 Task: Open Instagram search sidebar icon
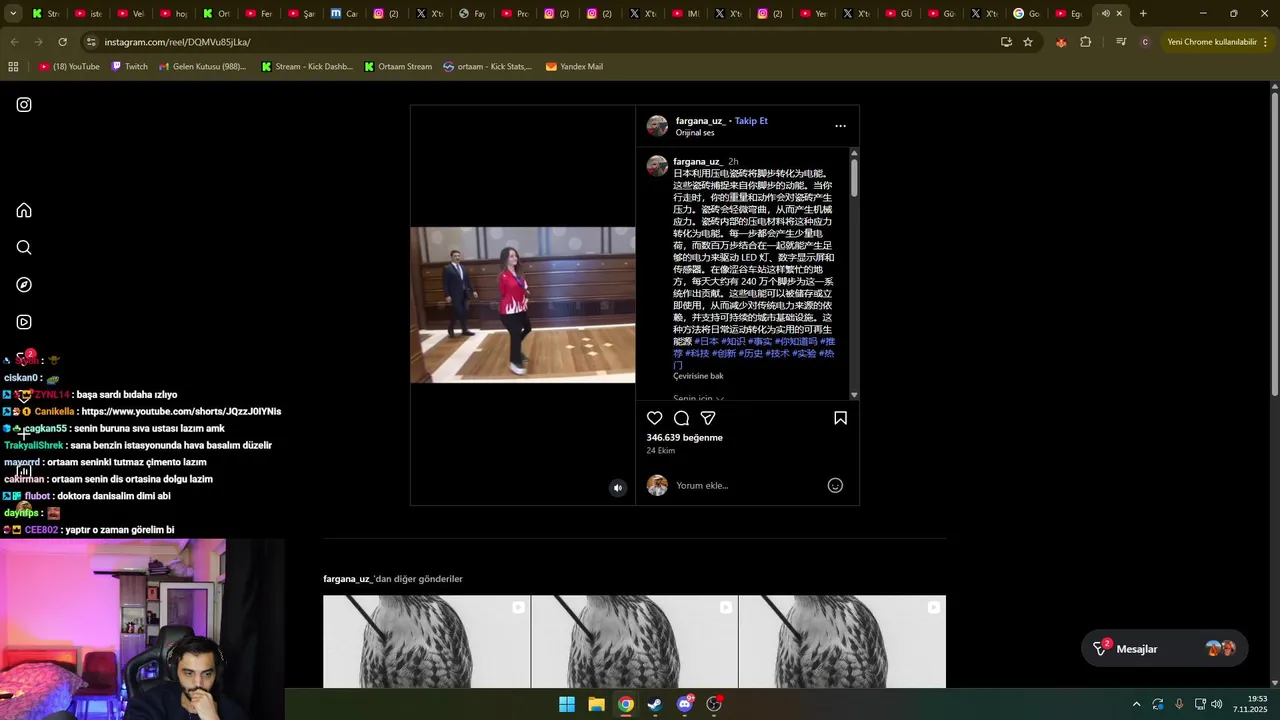coord(24,248)
